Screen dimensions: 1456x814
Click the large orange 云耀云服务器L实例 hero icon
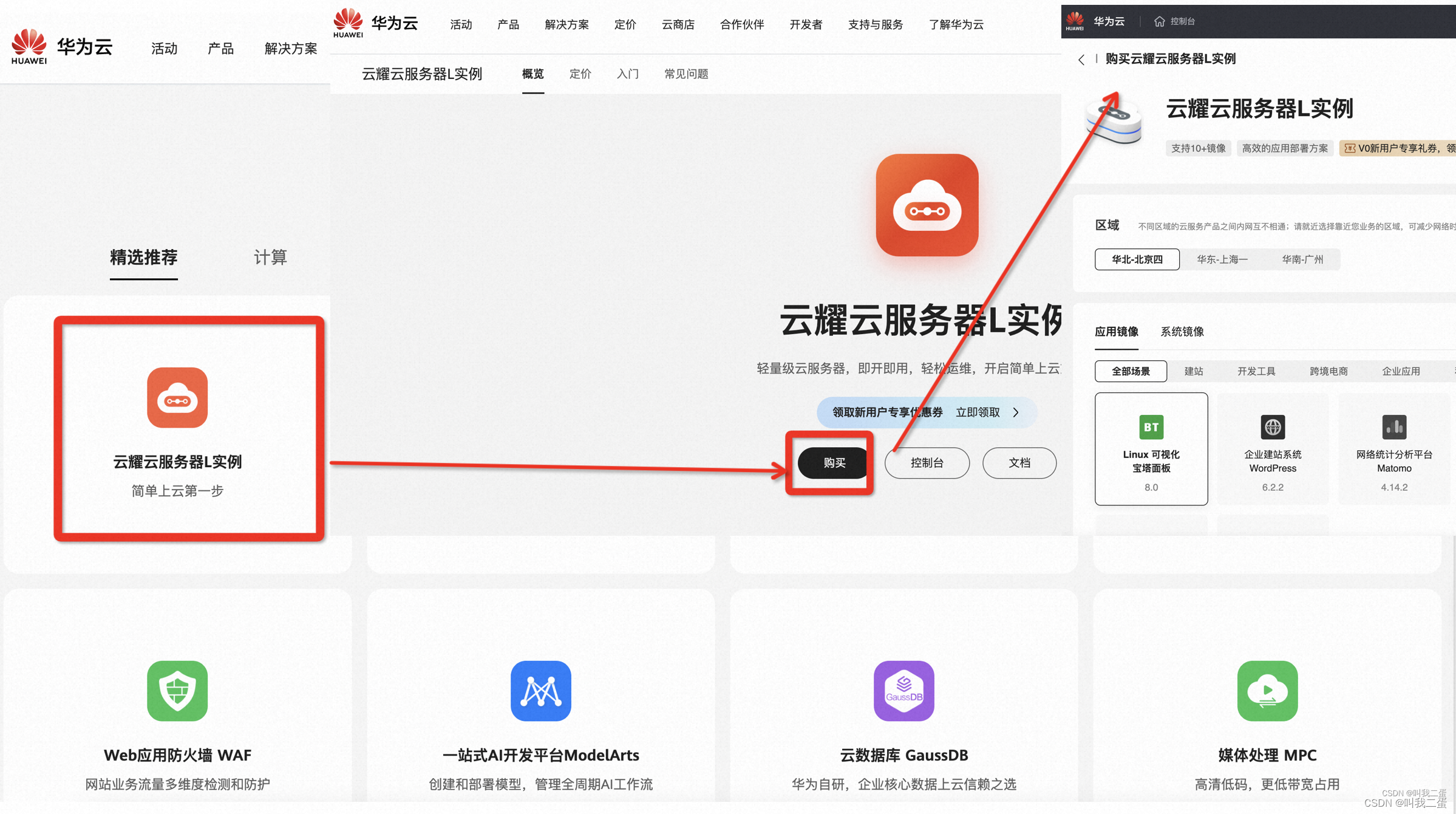[927, 205]
